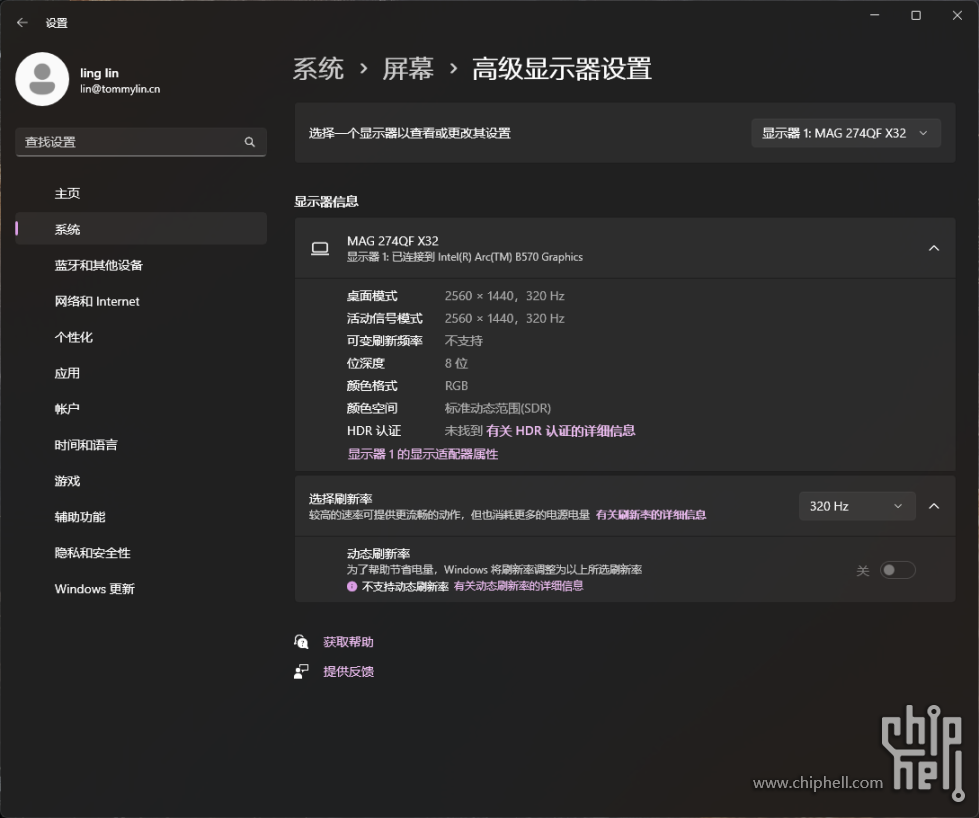This screenshot has height=818, width=979.
Task: Click the back arrow in Settings
Action: click(x=22, y=22)
